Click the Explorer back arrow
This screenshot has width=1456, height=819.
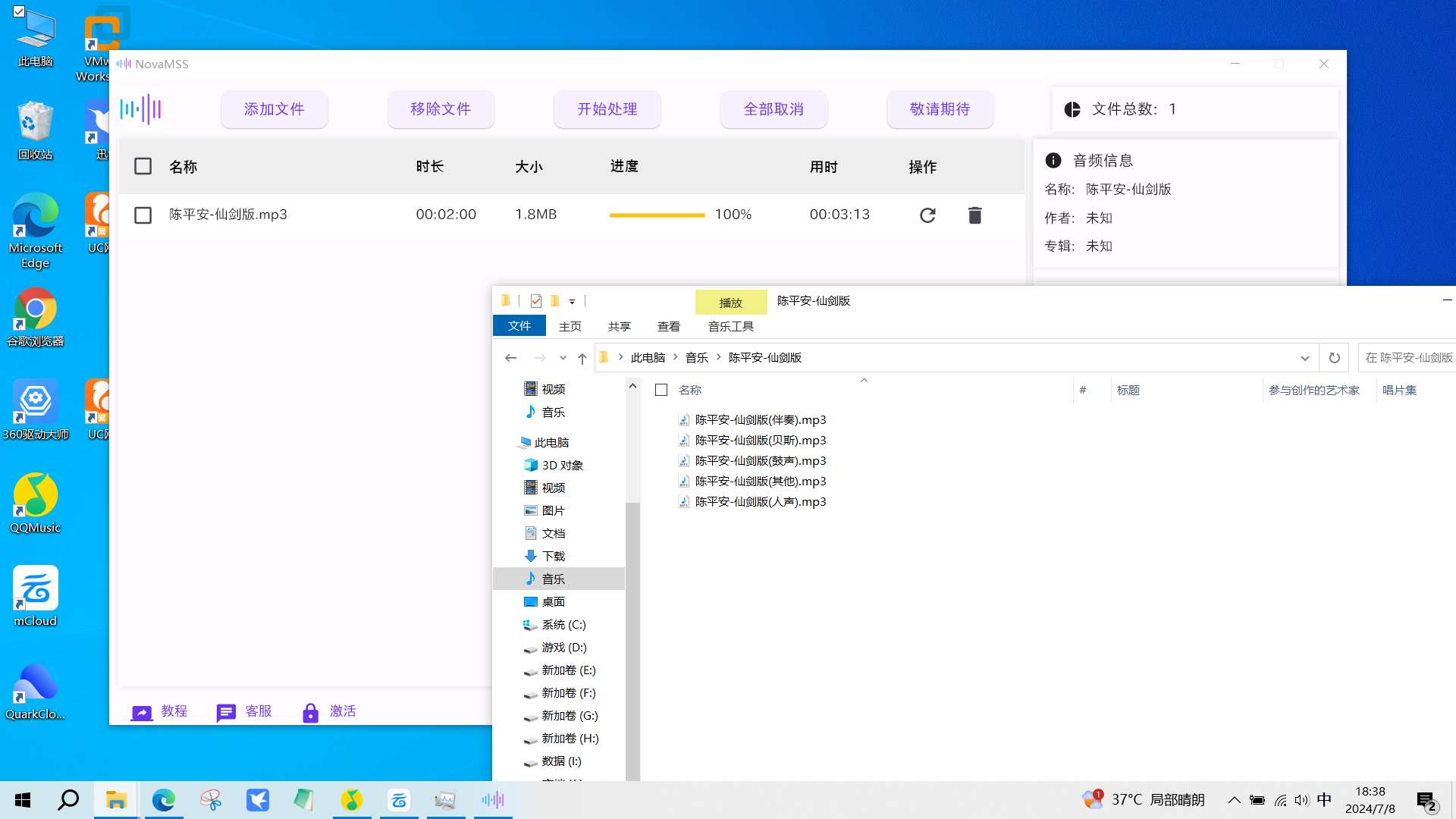(510, 358)
